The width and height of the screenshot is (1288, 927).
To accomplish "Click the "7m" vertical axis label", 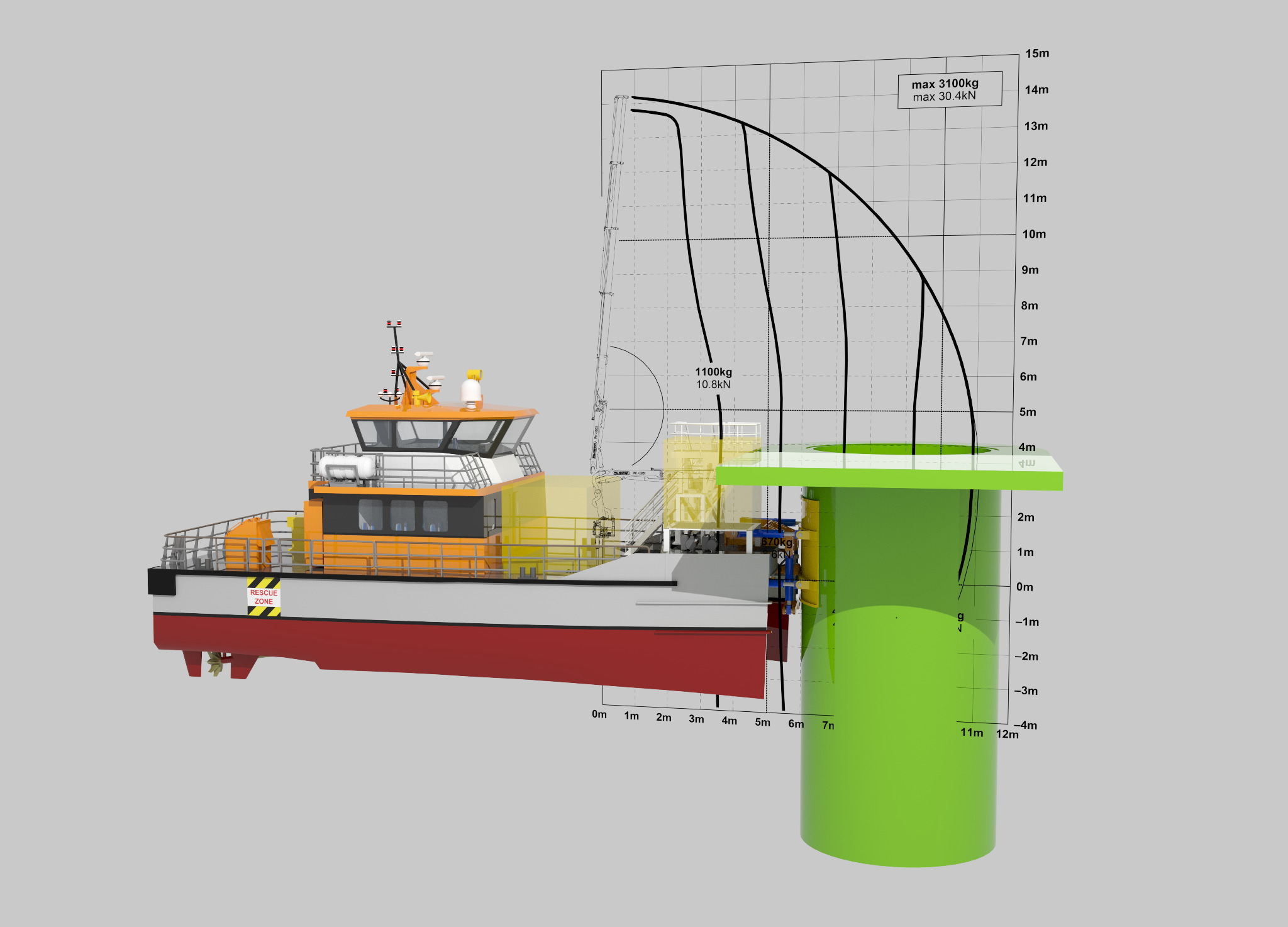I will point(1029,341).
